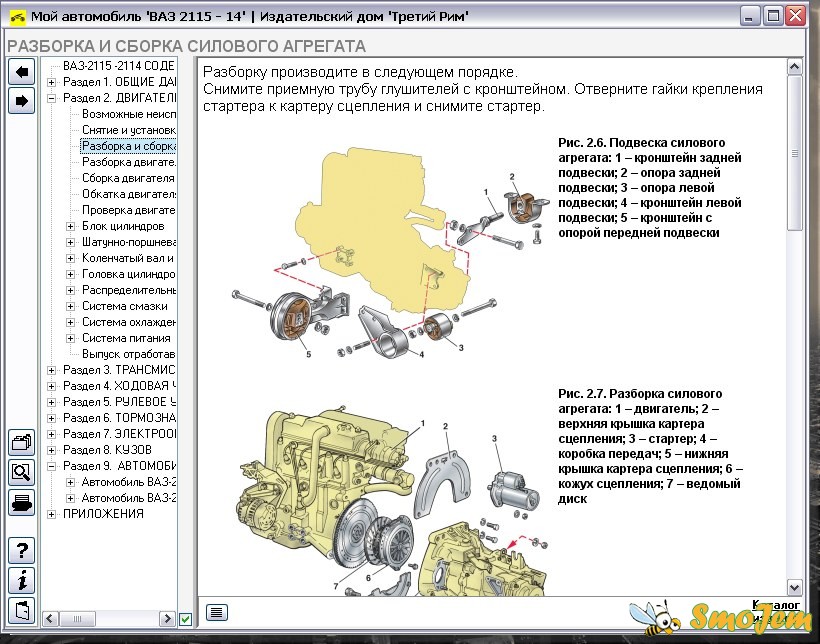
Task: Select 'Блок цилиндров' label in tree
Action: coord(123,226)
